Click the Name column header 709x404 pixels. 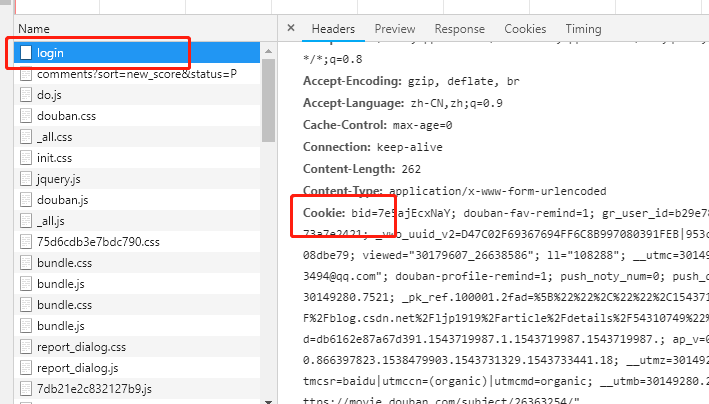pyautogui.click(x=34, y=29)
